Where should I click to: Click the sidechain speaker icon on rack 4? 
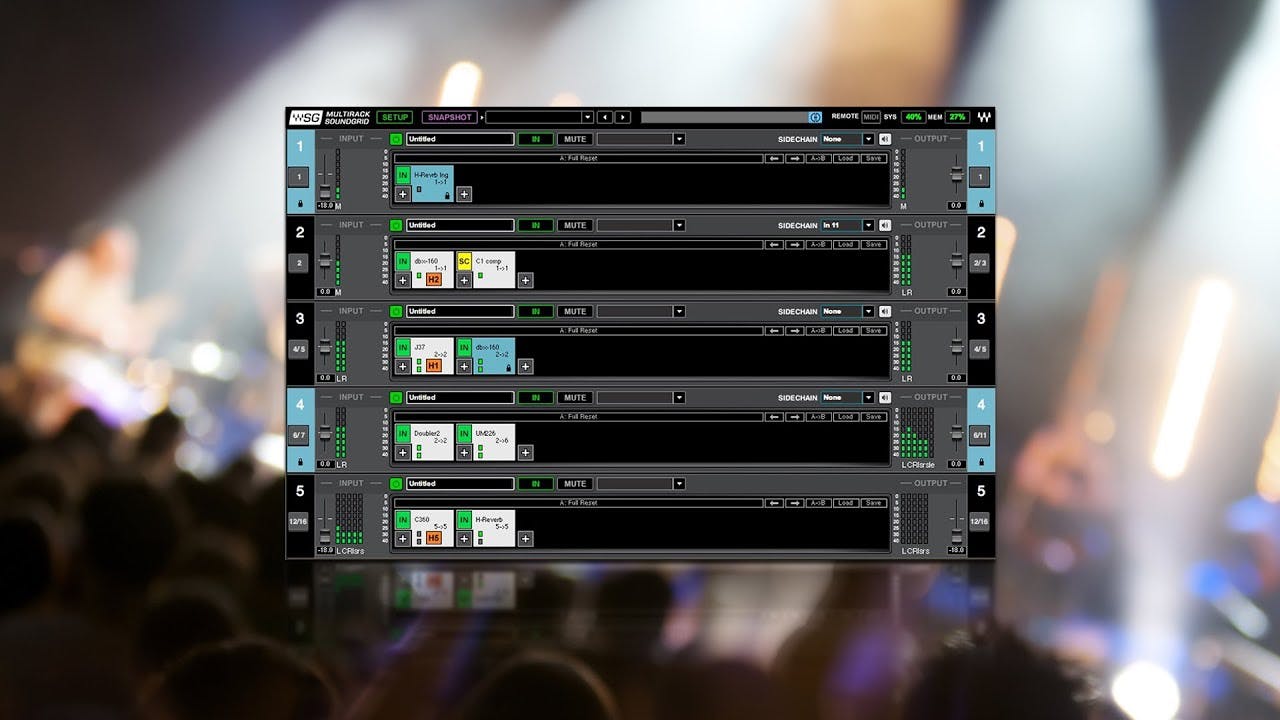click(884, 397)
